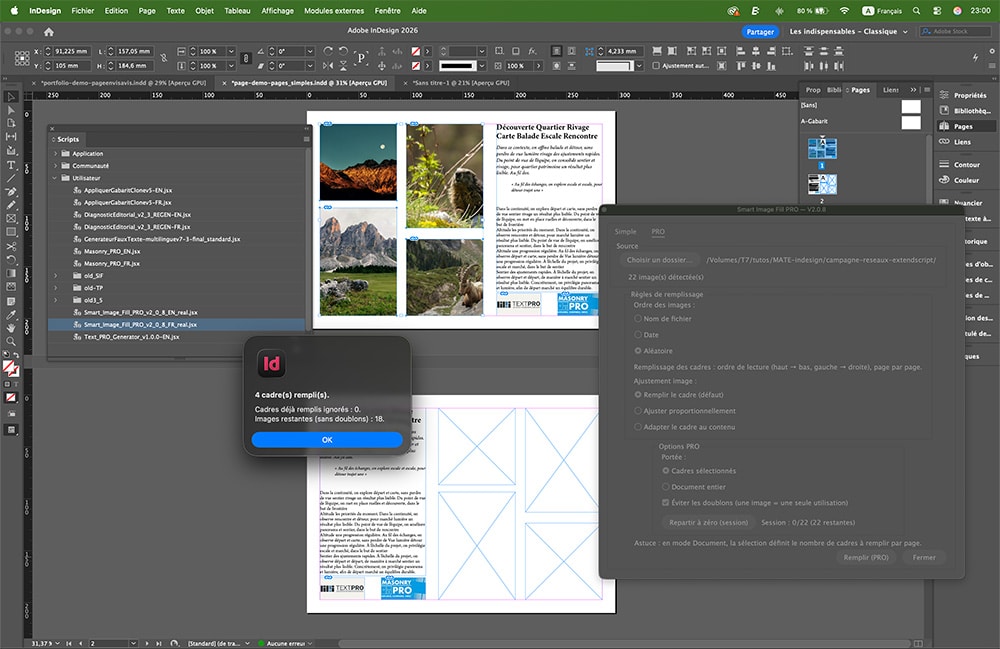This screenshot has height=649, width=1000.
Task: Select the 'Nom de fichier' radio button
Action: click(639, 319)
